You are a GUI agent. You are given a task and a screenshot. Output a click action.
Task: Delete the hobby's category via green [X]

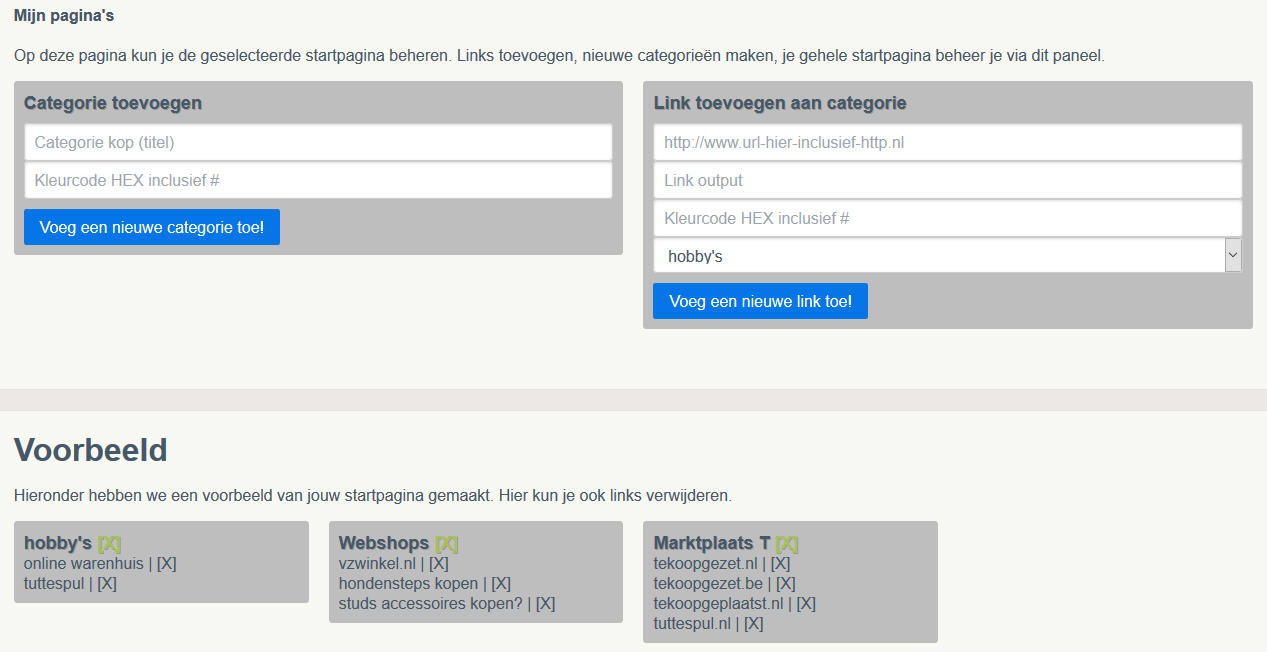(x=109, y=543)
